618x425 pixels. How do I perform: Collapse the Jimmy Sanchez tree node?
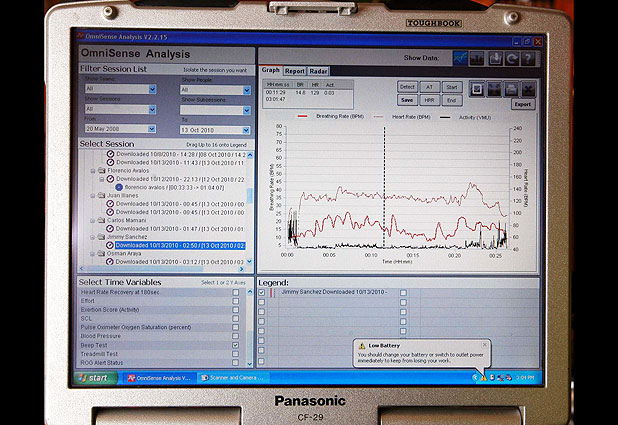(x=93, y=237)
